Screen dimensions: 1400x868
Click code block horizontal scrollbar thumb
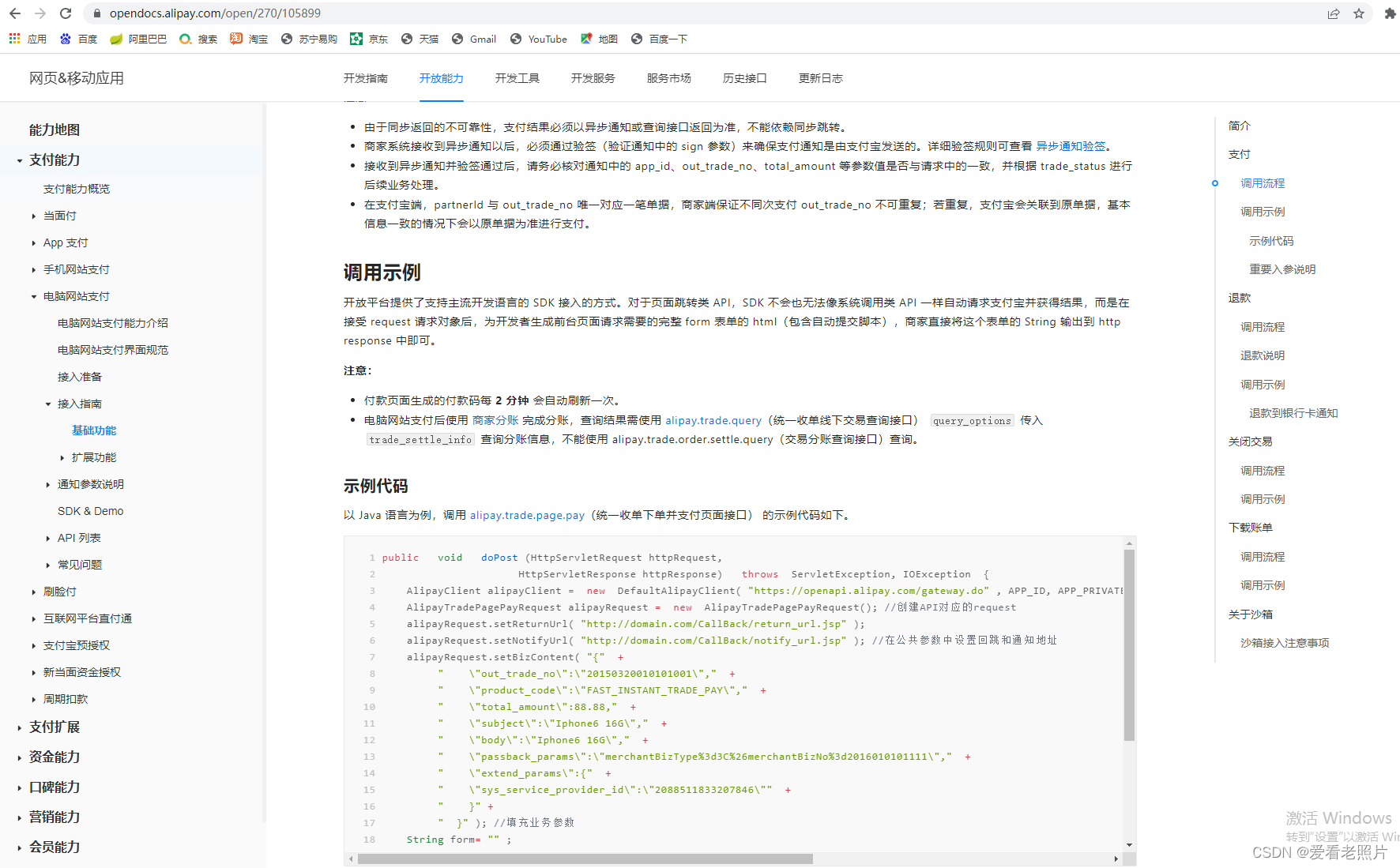pos(585,859)
